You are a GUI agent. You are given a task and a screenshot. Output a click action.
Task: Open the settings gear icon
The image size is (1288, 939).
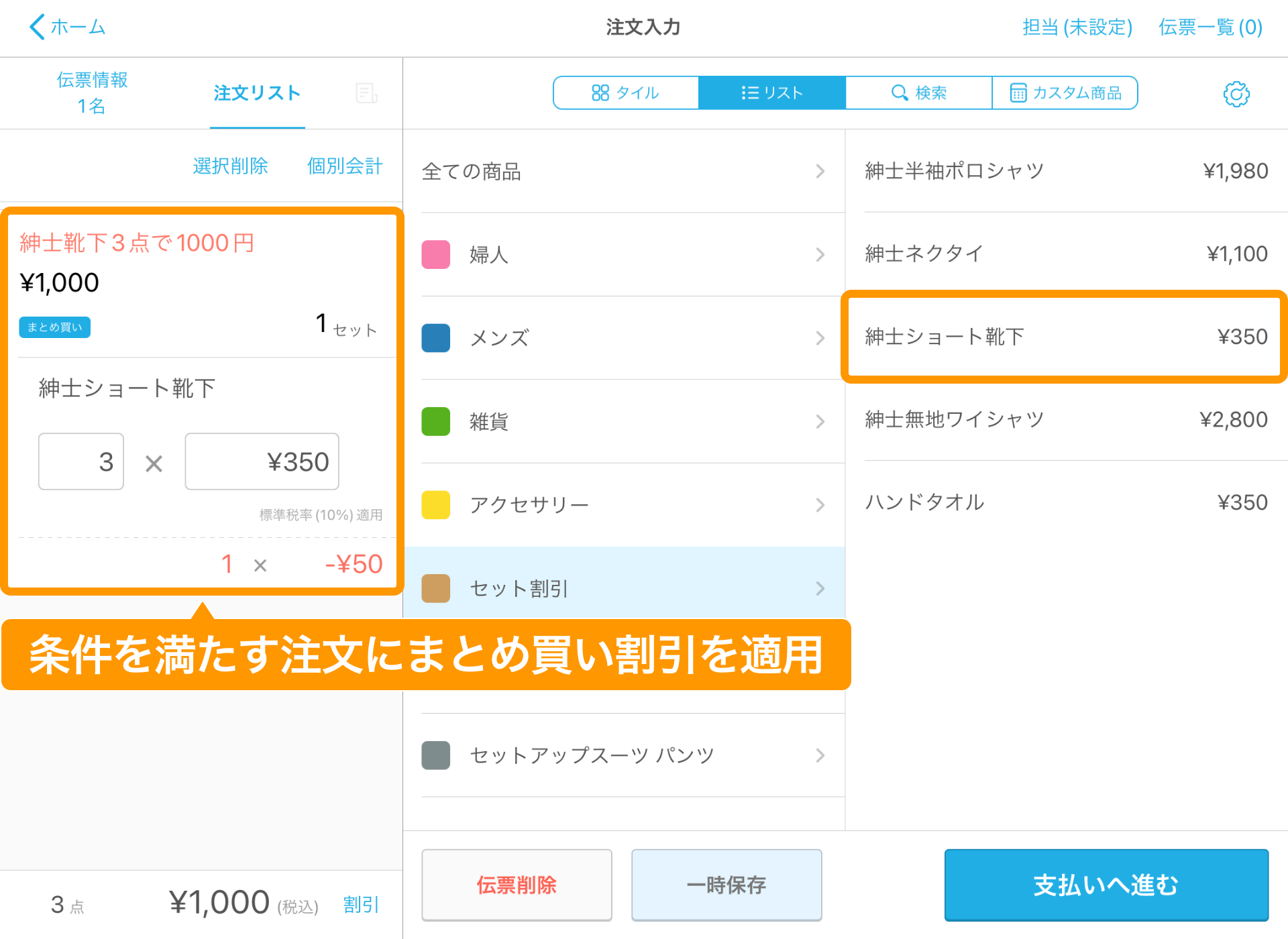click(x=1236, y=94)
